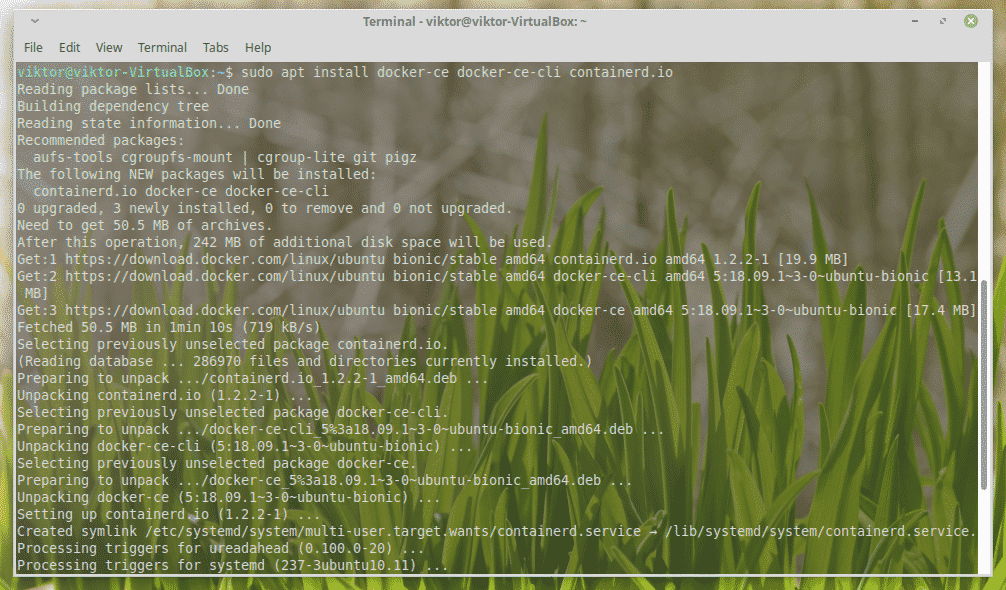Click the 'Fetched 50.5 MB in 1min 10s' line
The image size is (1006, 590).
pyautogui.click(x=169, y=327)
